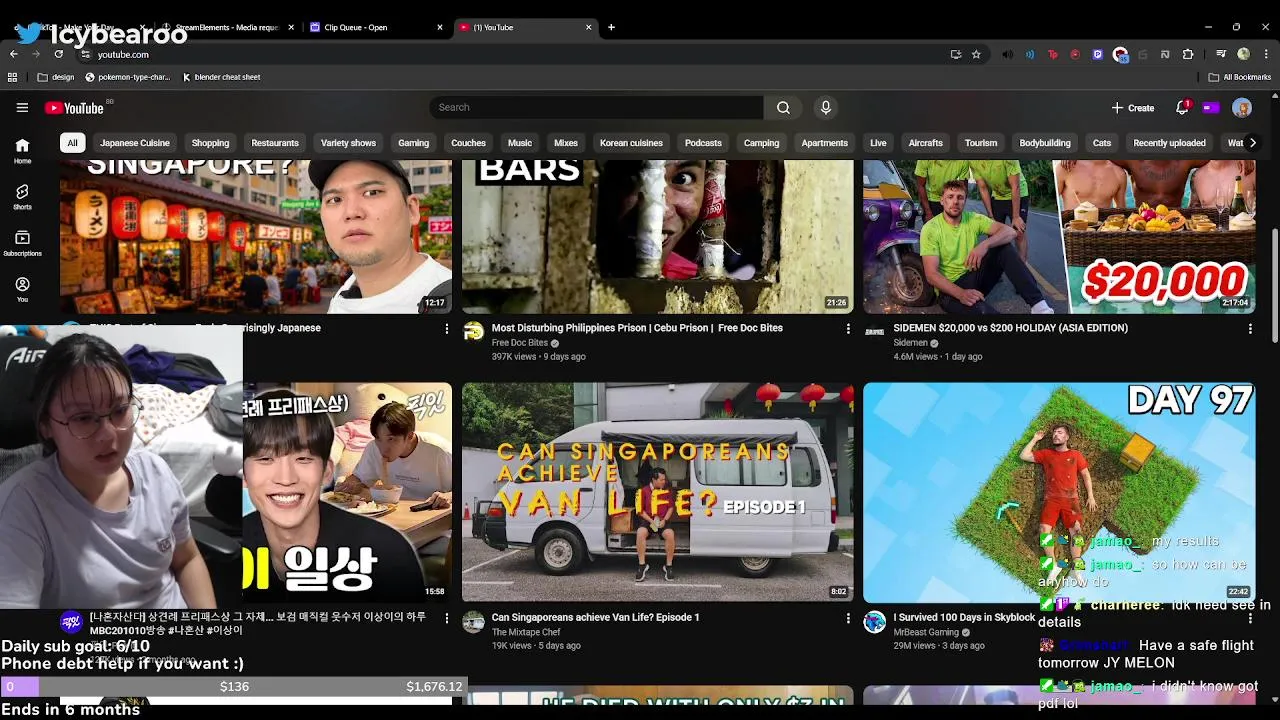Screen dimensions: 1280x720
Task: Click the red Tp extension icon
Action: (1052, 54)
